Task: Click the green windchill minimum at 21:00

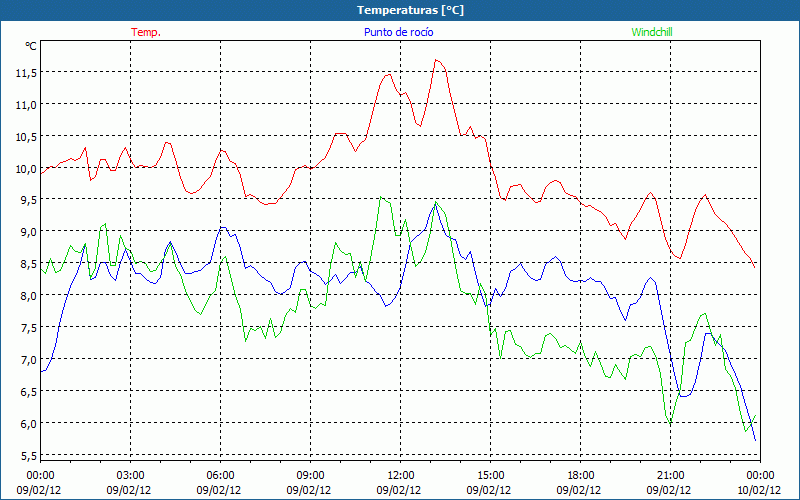Action: pyautogui.click(x=670, y=424)
